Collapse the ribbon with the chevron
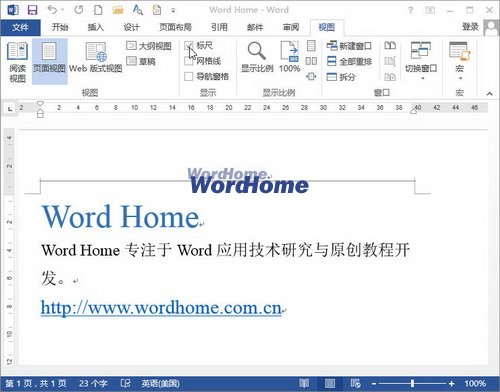The width and height of the screenshot is (500, 392). click(489, 94)
